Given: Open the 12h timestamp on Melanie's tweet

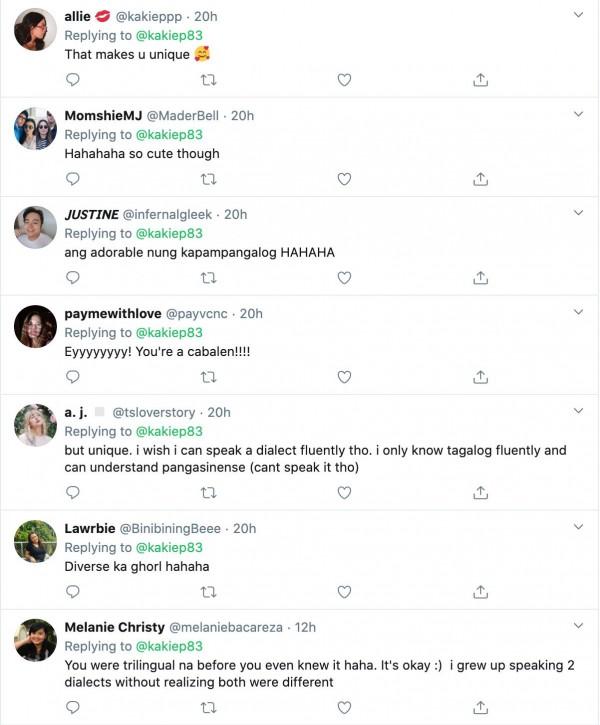Looking at the screenshot, I should coord(306,627).
